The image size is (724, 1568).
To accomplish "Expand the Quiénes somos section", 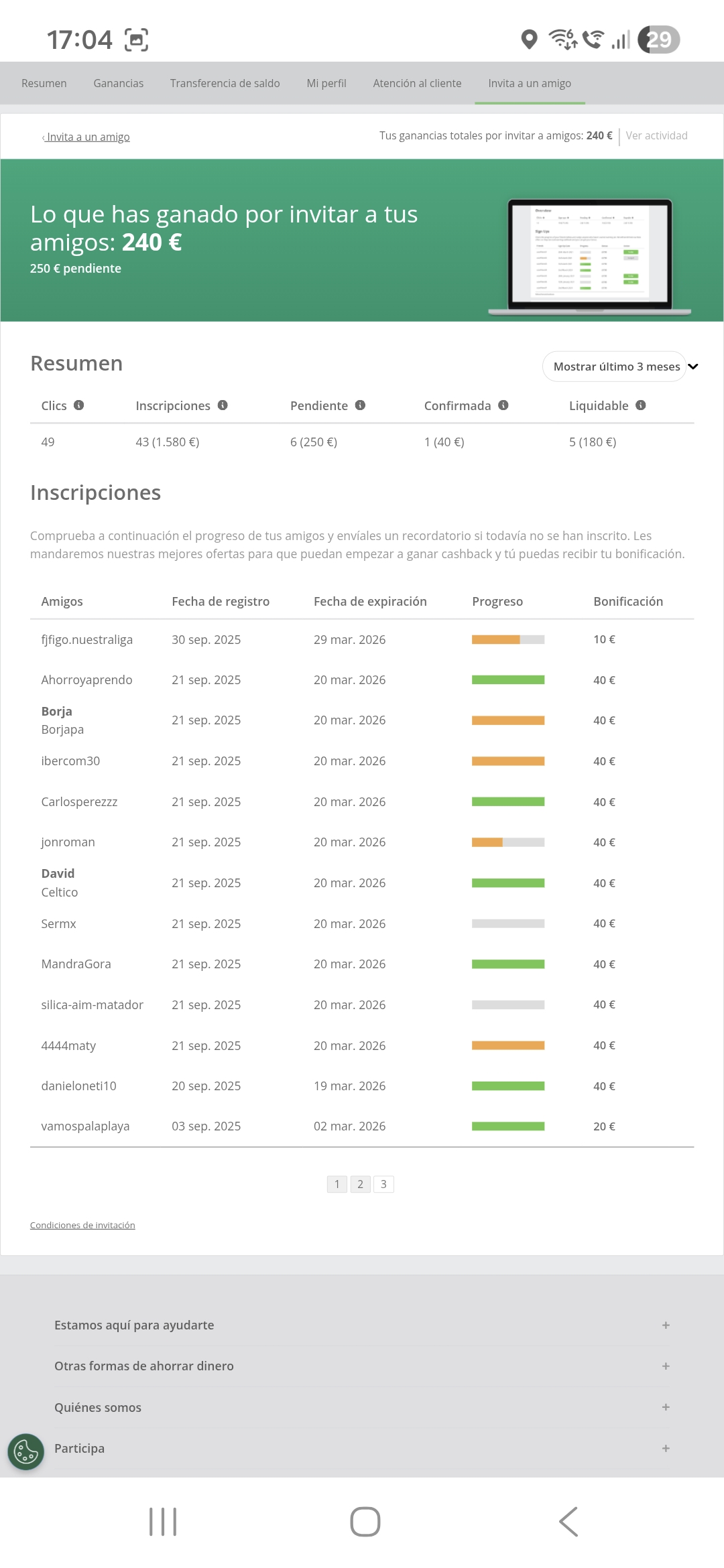I will tap(666, 1407).
